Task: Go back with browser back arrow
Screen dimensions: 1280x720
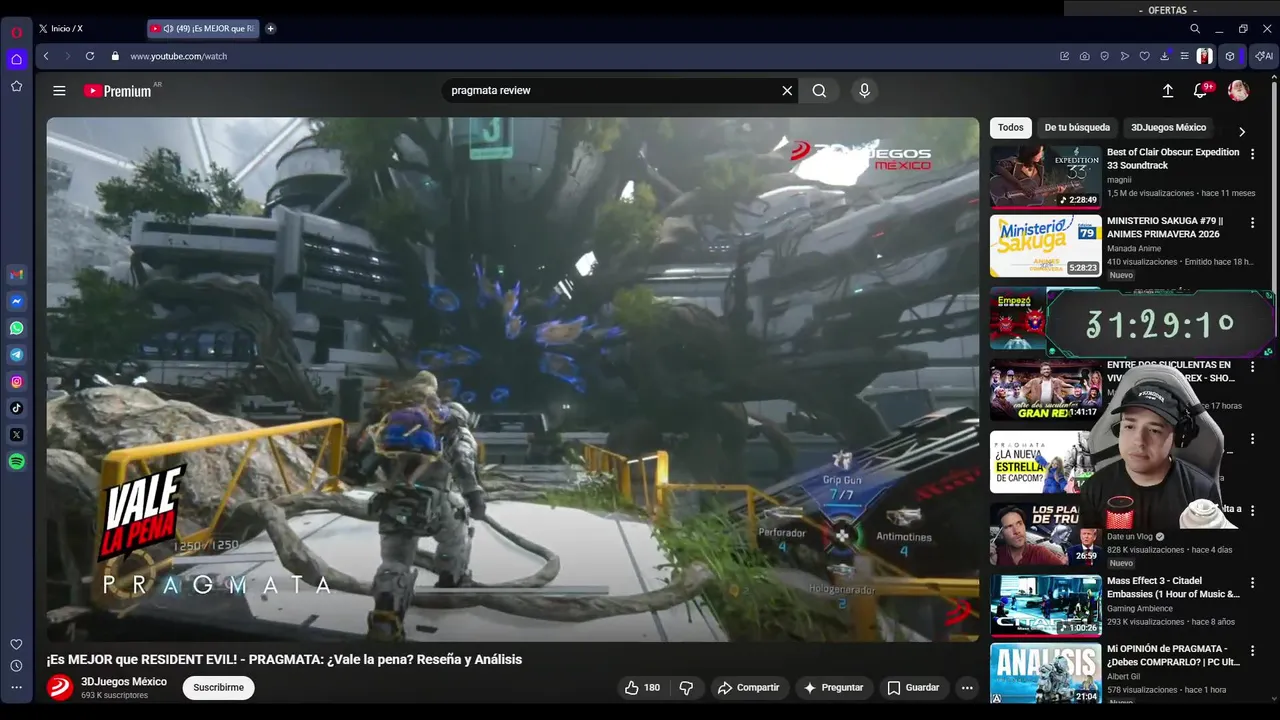Action: [46, 56]
